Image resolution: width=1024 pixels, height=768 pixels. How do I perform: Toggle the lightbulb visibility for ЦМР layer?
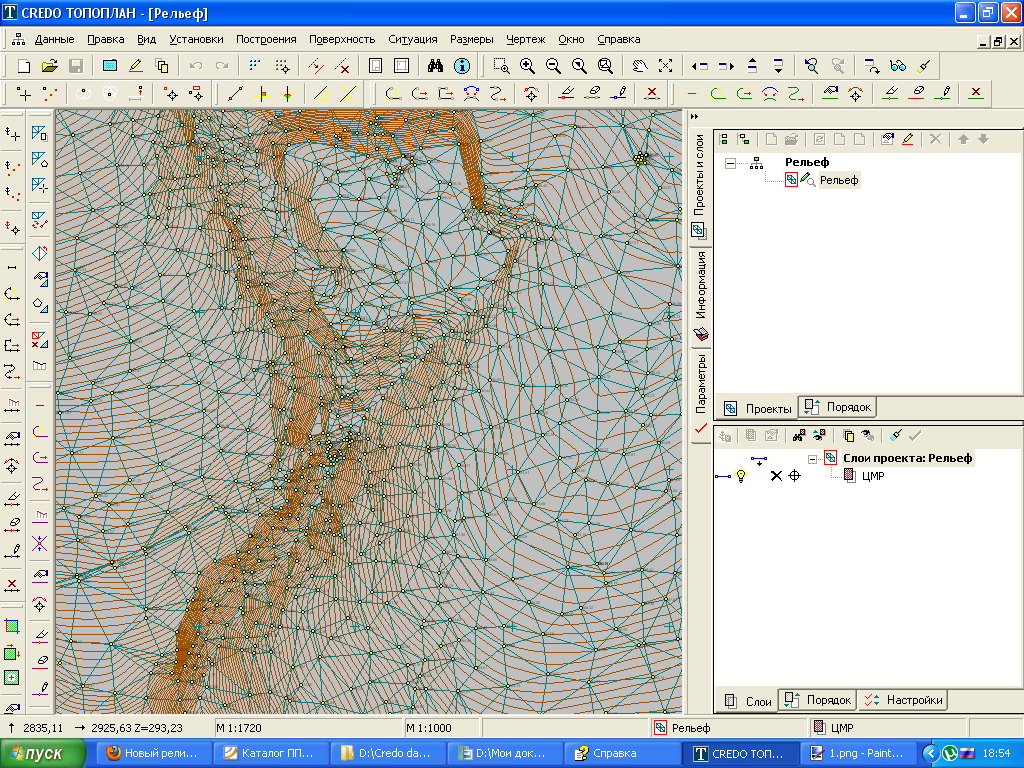pos(741,476)
